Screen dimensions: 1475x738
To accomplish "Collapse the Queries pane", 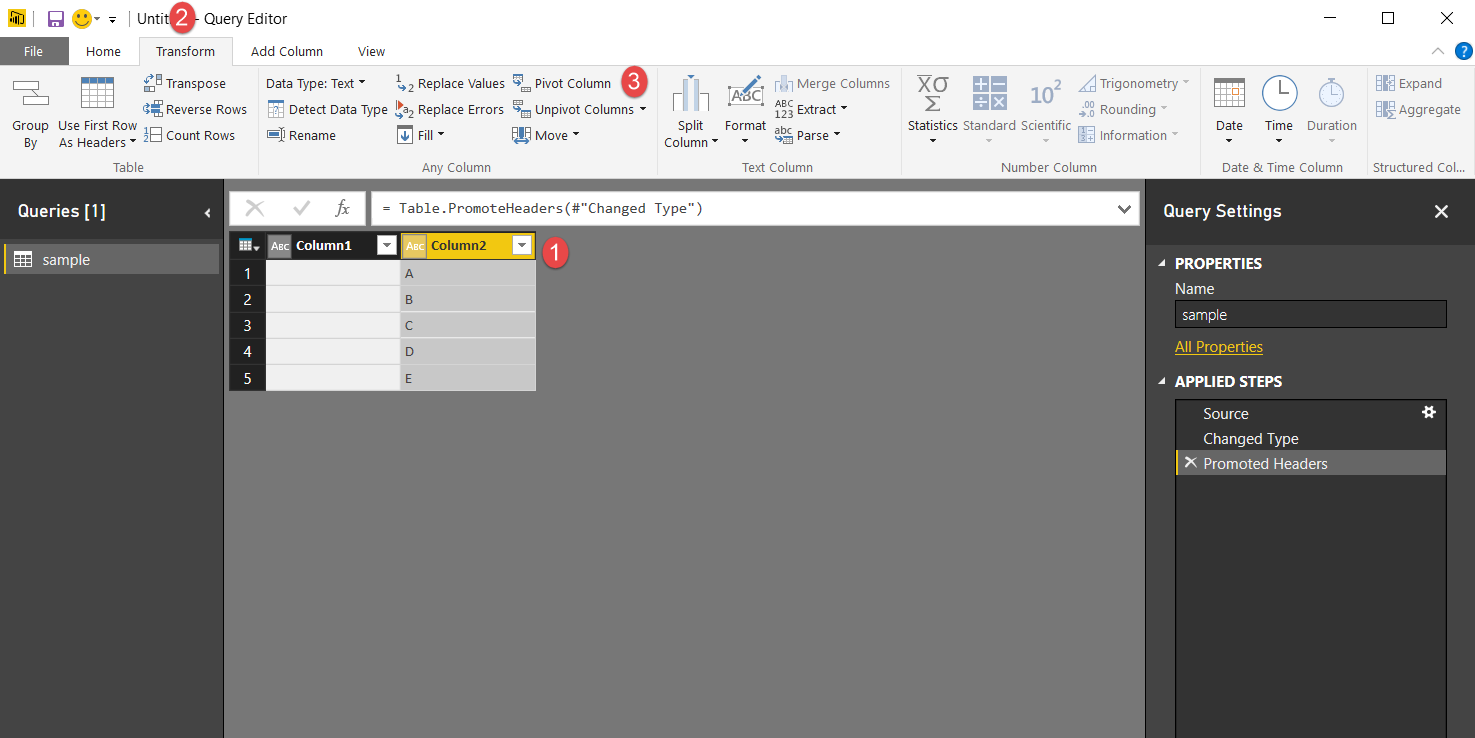I will (207, 212).
